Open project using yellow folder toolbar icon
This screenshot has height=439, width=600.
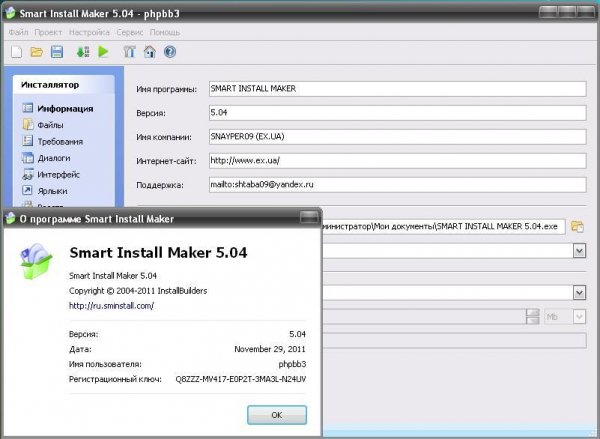click(37, 52)
